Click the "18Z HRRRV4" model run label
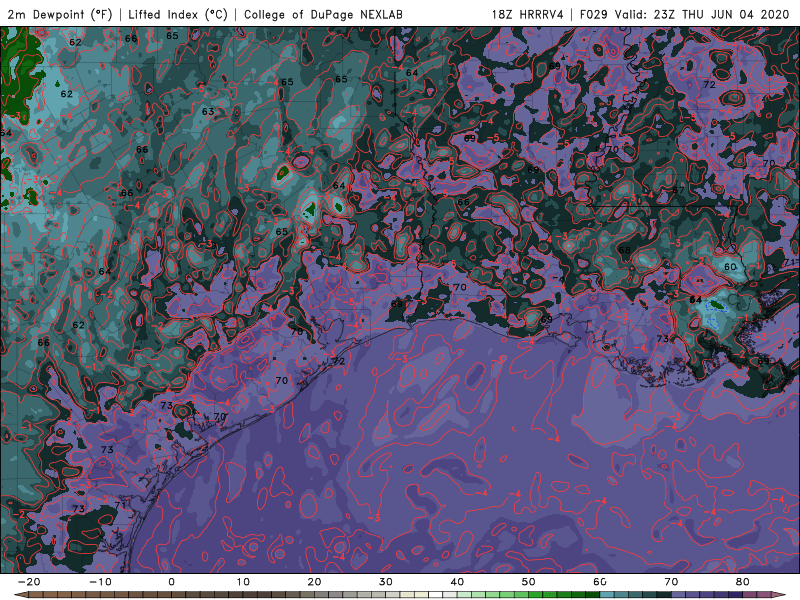The height and width of the screenshot is (600, 800). point(528,14)
